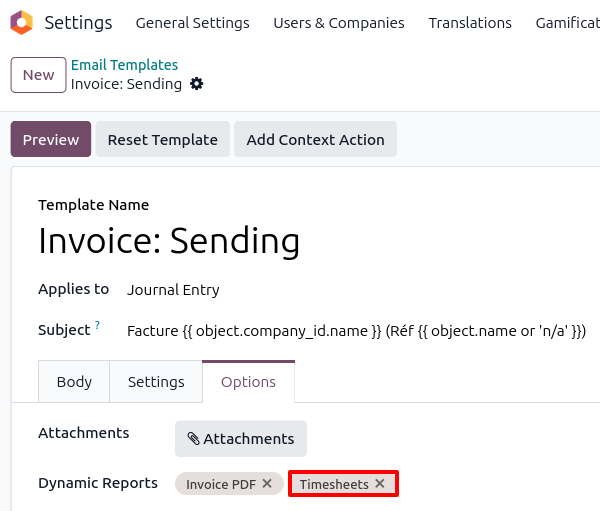Viewport: 600px width, 511px height.
Task: Open the General Settings menu
Action: click(x=192, y=23)
